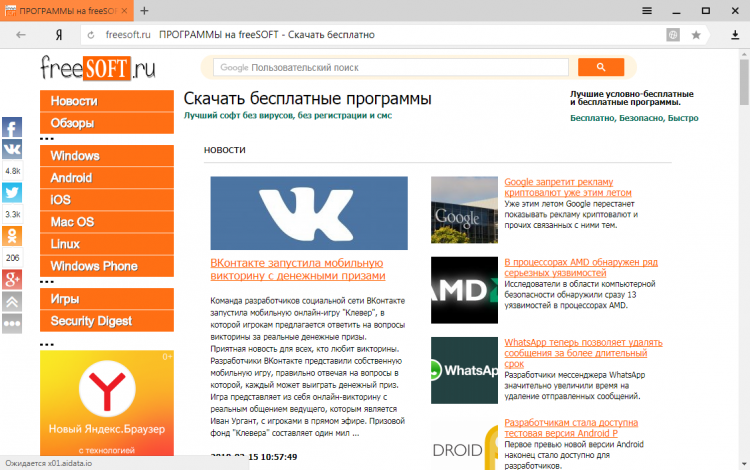
Task: Close the freeSOFT browser tab
Action: (124, 11)
